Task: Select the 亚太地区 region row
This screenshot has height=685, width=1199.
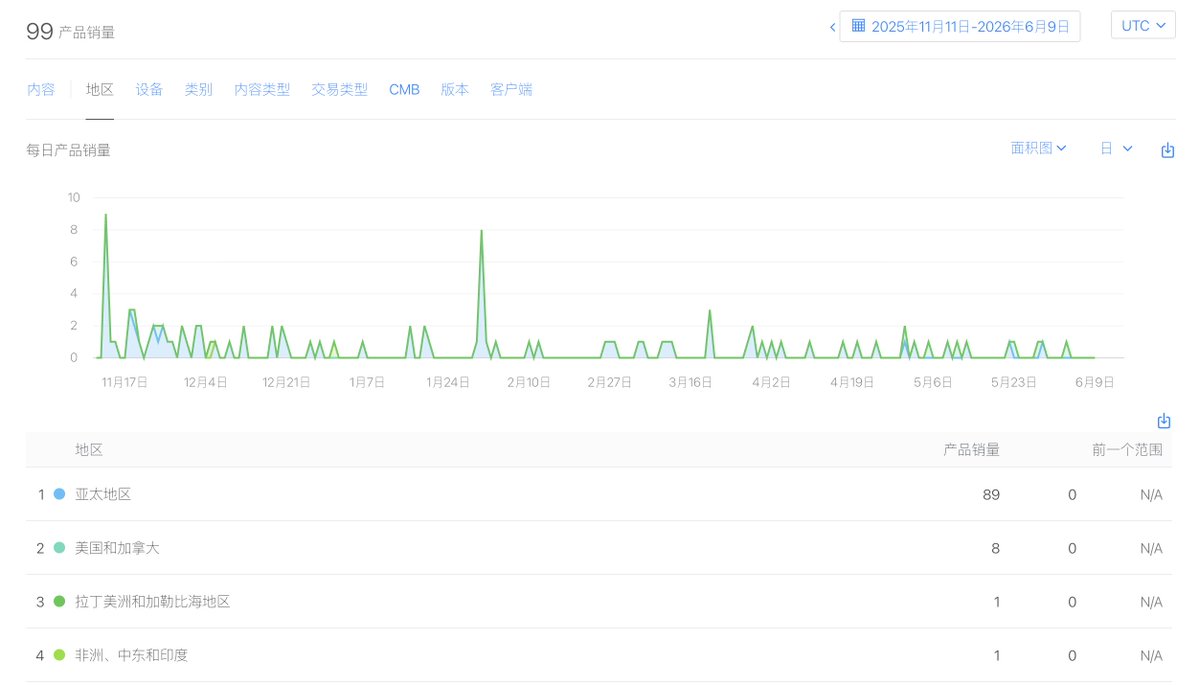Action: (x=599, y=495)
